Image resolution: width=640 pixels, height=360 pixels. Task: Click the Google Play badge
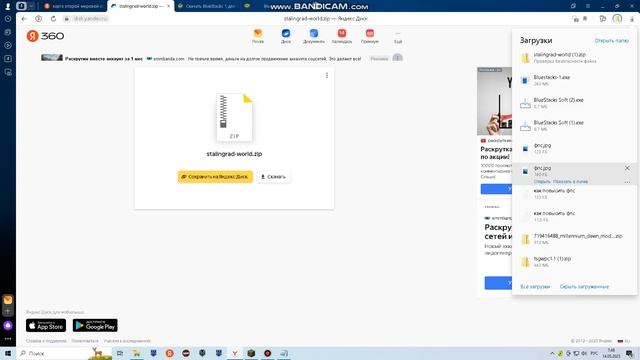95,325
